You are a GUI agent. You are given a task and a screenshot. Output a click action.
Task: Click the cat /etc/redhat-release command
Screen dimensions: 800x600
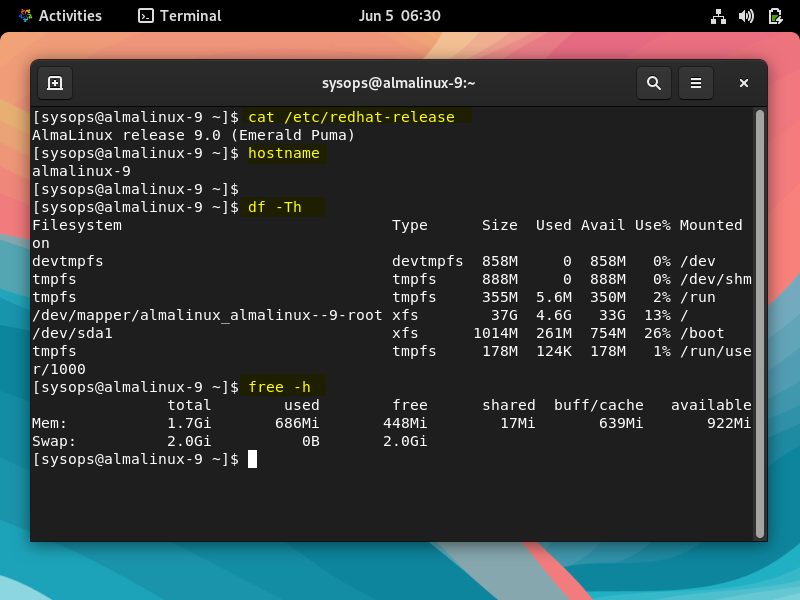pyautogui.click(x=351, y=117)
